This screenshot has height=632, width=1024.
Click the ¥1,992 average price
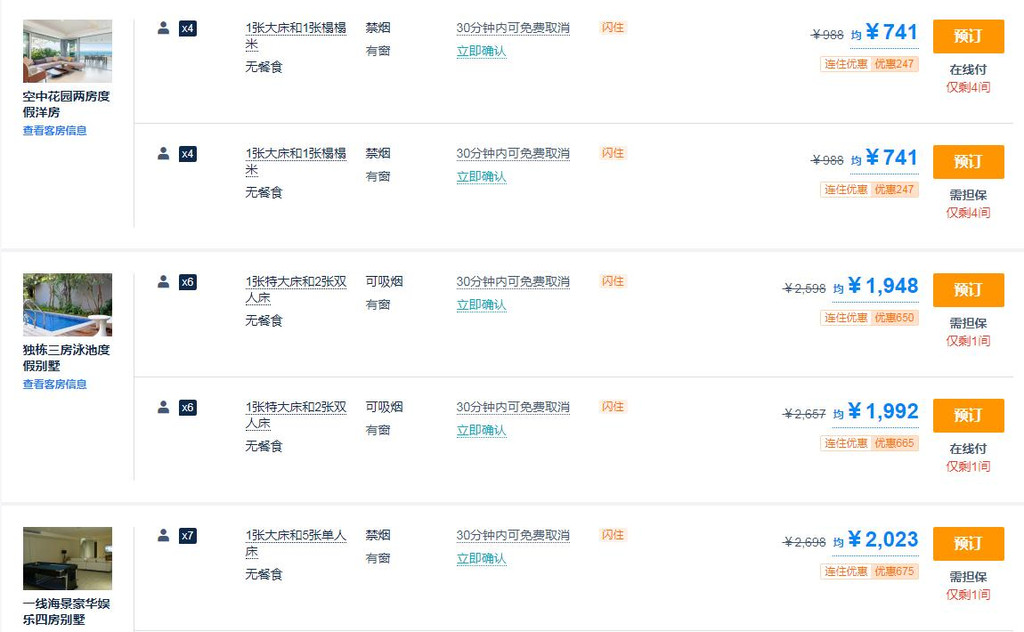tap(882, 411)
